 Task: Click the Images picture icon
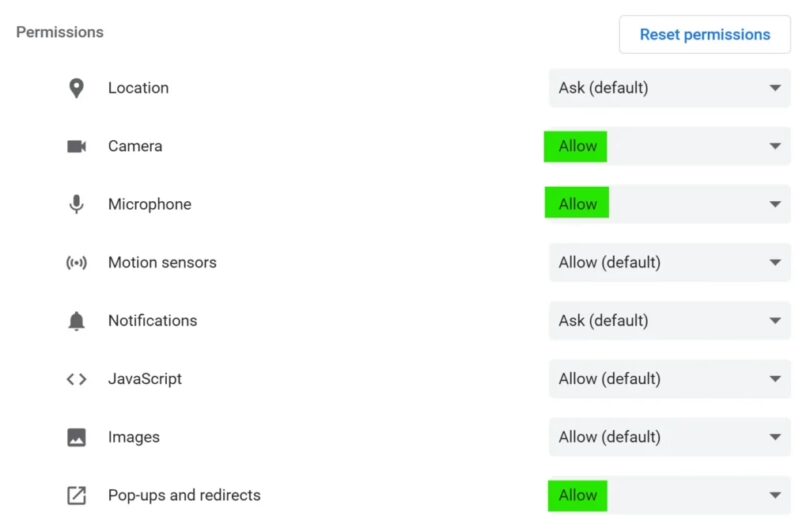[76, 437]
